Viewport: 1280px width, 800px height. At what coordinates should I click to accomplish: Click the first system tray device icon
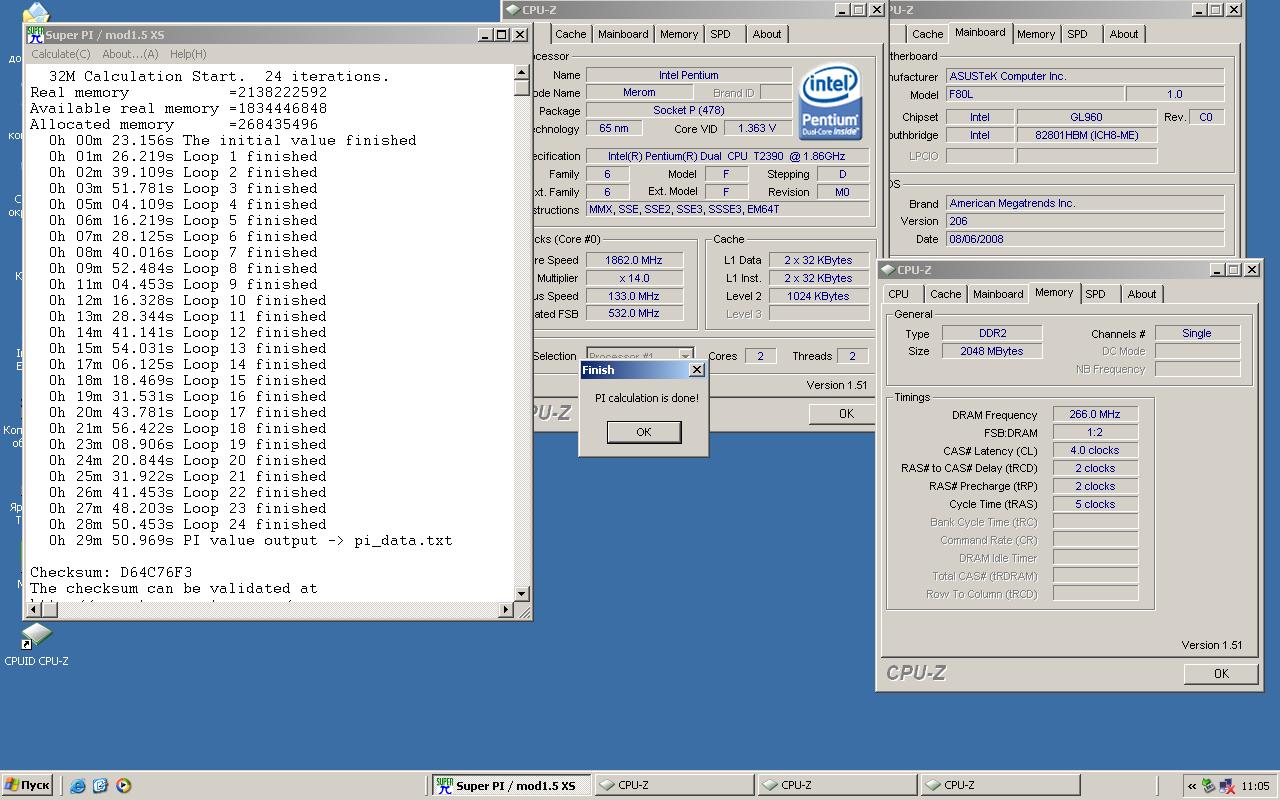pos(1208,786)
